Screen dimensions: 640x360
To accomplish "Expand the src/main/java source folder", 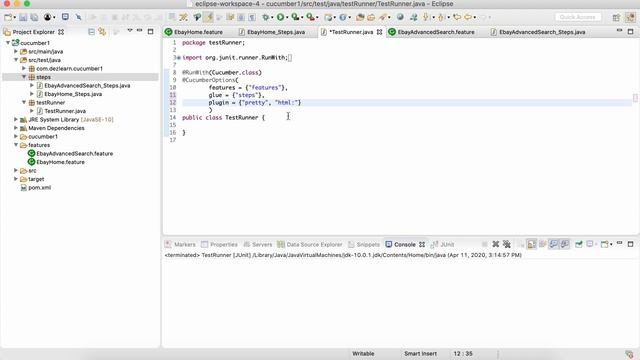I will 16,51.
